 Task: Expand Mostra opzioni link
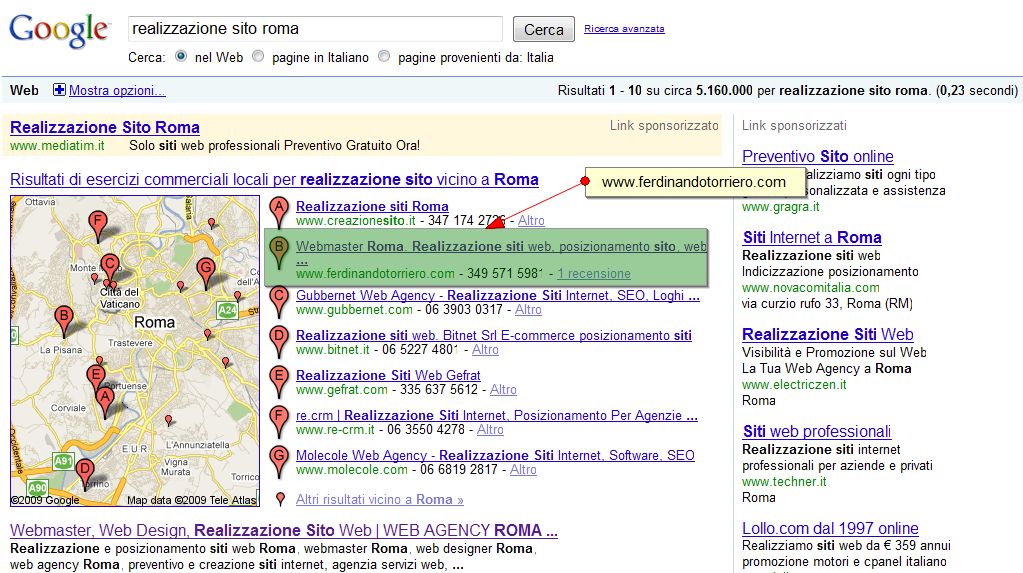click(x=117, y=90)
